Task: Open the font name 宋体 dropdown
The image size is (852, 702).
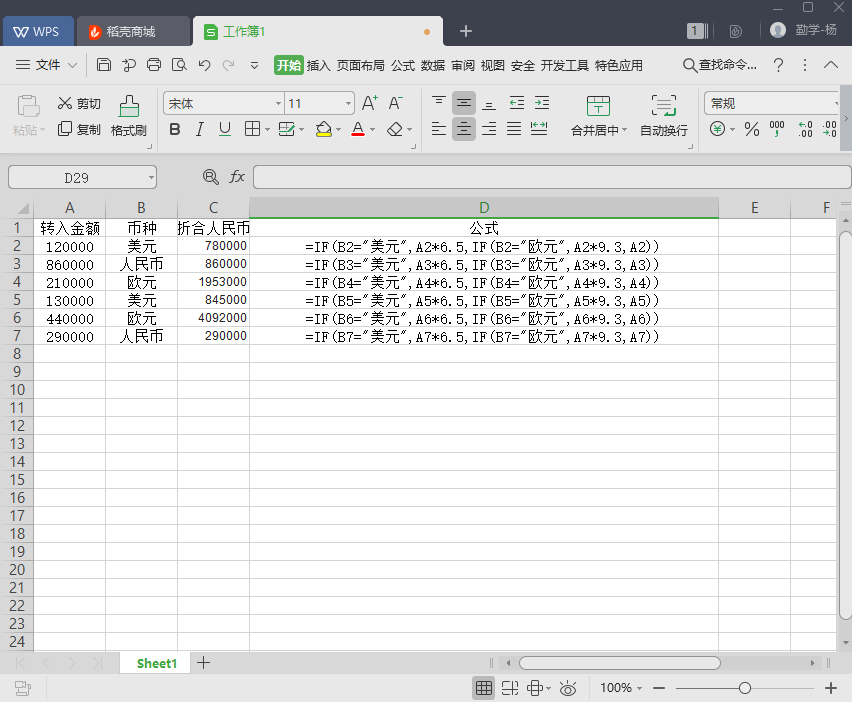Action: pos(278,103)
